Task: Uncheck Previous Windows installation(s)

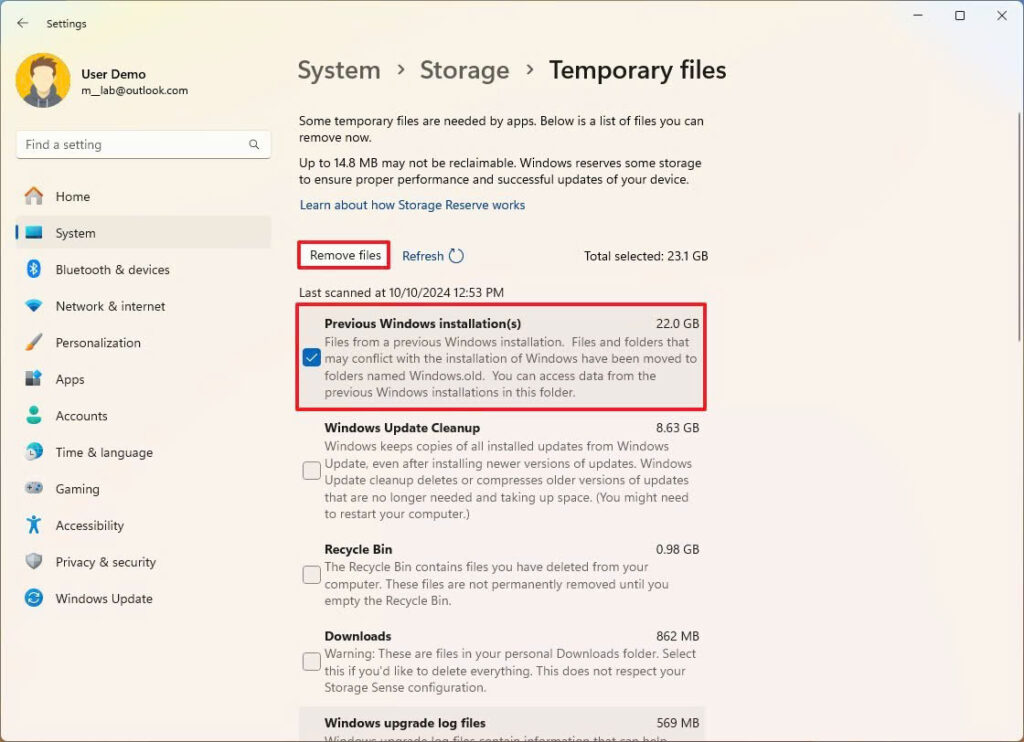Action: click(x=311, y=357)
